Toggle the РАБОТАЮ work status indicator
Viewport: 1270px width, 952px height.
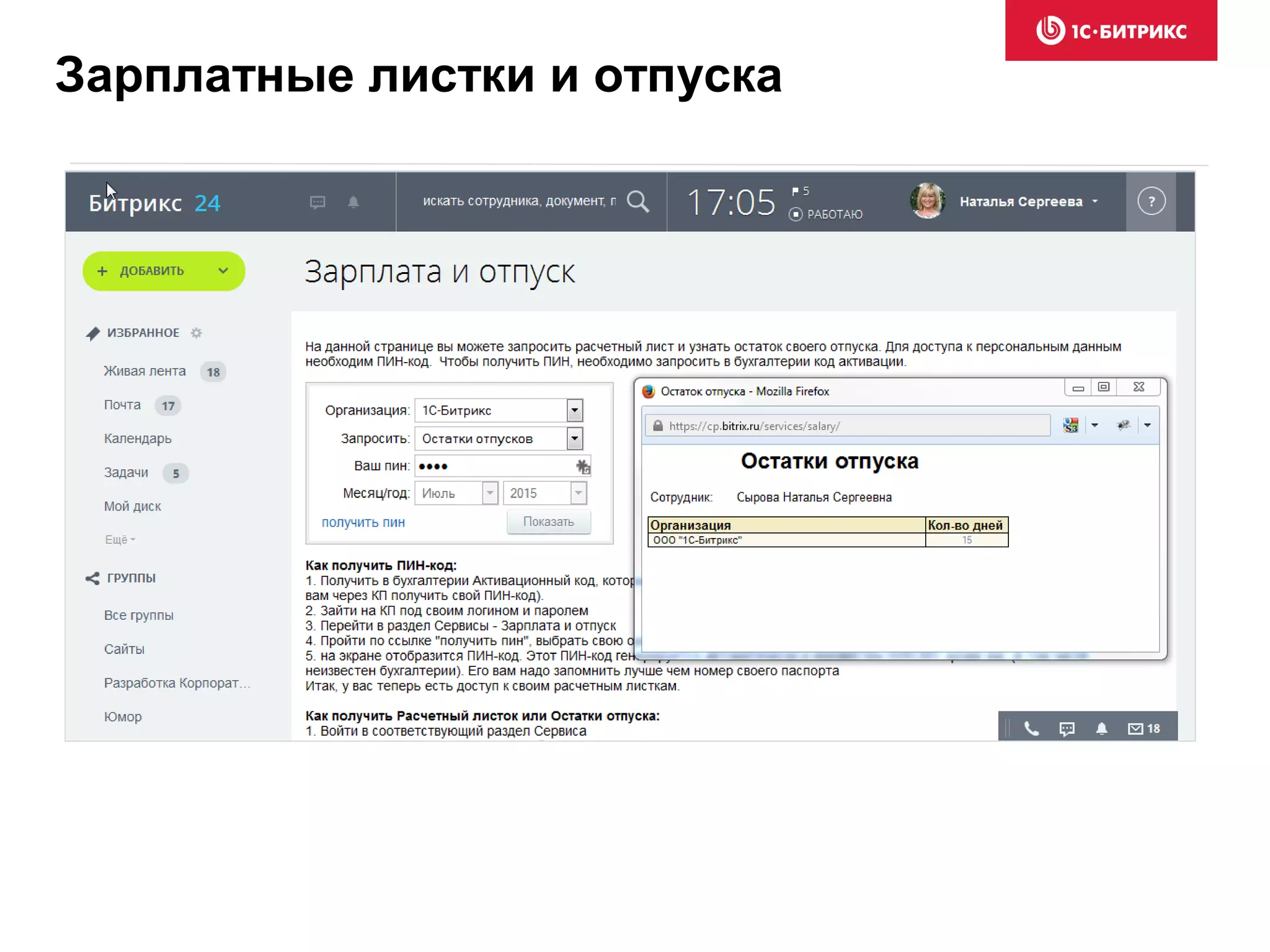825,214
